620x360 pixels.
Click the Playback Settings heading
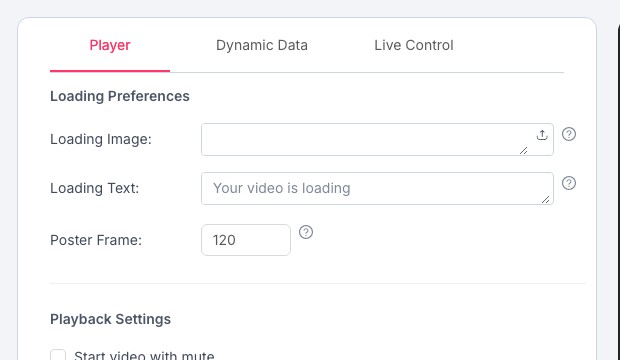pyautogui.click(x=110, y=319)
